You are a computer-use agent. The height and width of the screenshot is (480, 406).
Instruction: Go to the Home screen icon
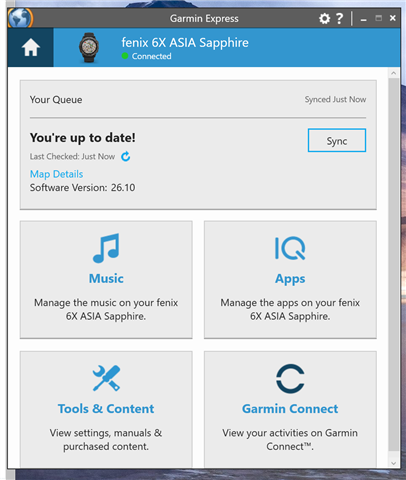(31, 47)
